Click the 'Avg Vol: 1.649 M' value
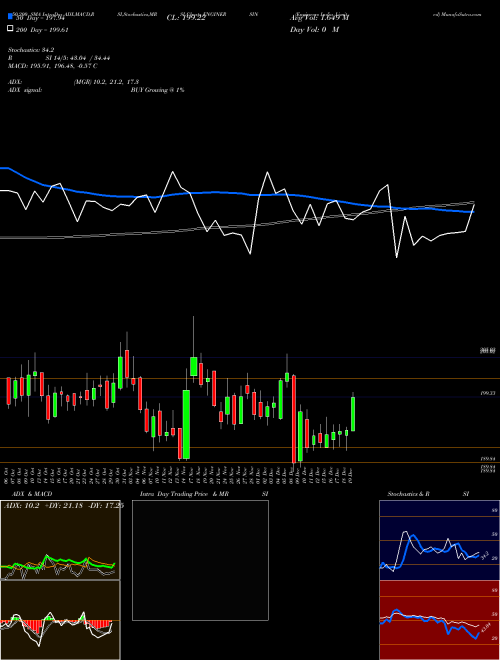The width and height of the screenshot is (500, 660). (x=320, y=18)
